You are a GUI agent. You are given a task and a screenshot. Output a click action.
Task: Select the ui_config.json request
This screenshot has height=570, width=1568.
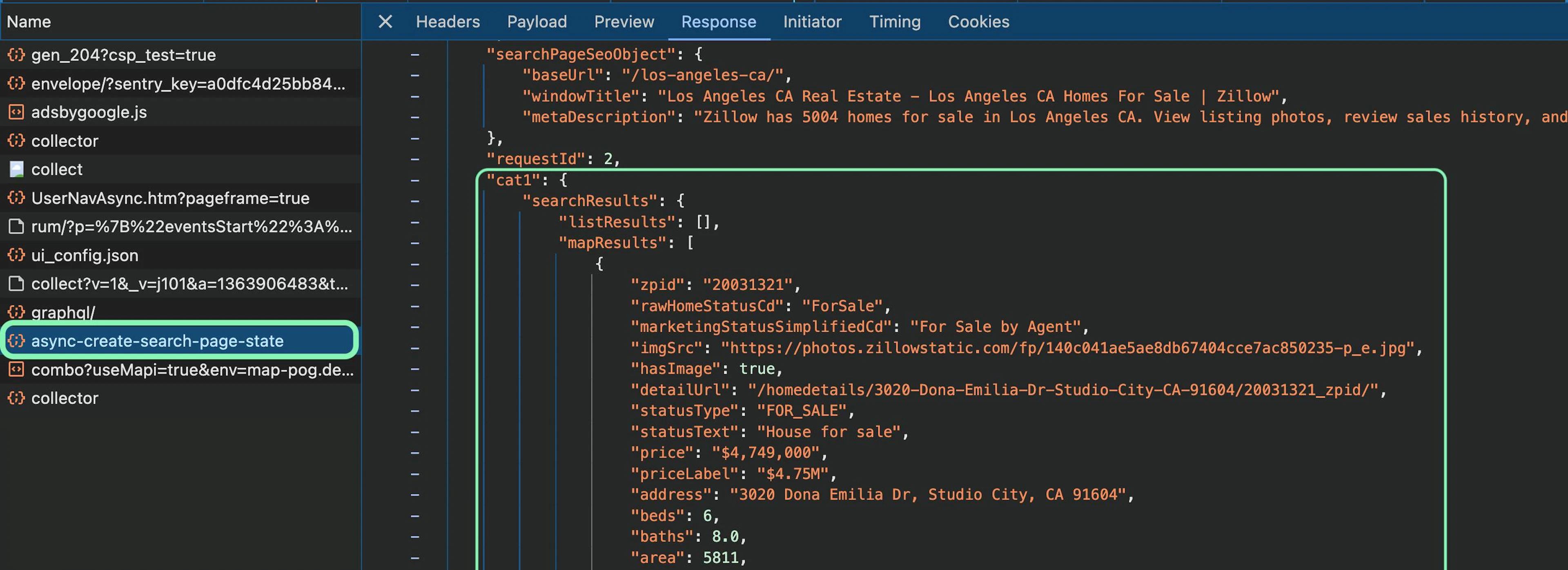pyautogui.click(x=180, y=255)
